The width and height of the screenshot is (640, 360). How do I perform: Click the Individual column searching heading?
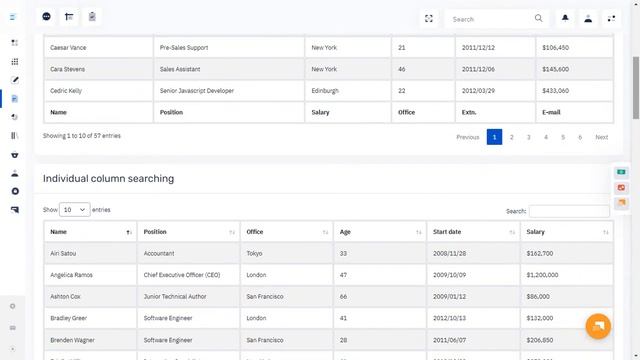click(109, 179)
